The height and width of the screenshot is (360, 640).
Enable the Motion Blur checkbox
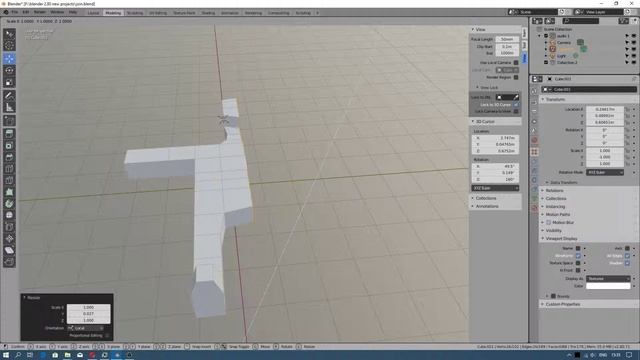tap(549, 222)
